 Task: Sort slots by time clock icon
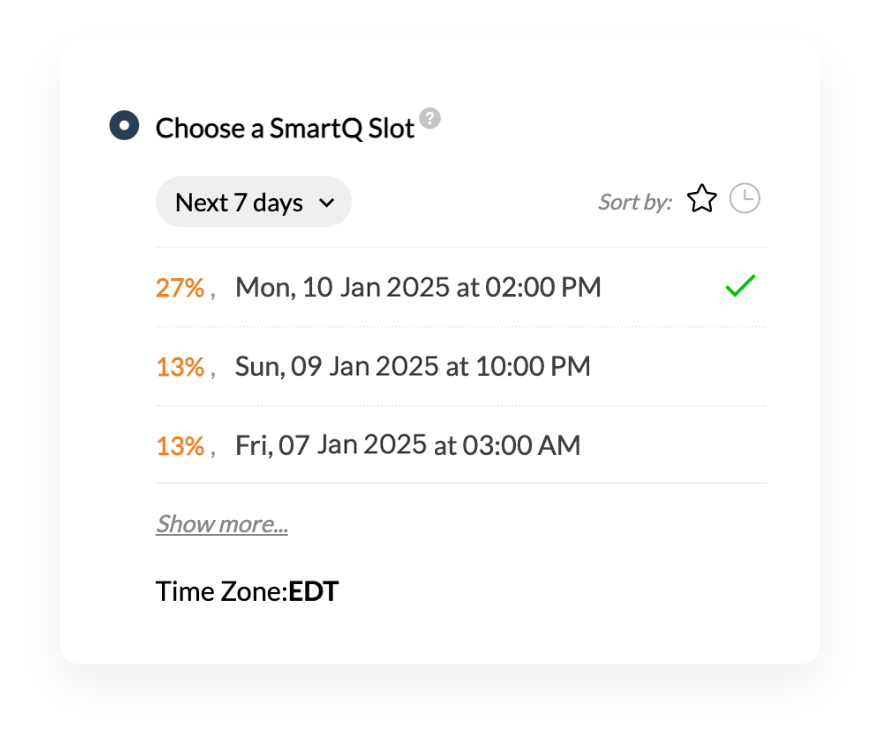point(744,199)
